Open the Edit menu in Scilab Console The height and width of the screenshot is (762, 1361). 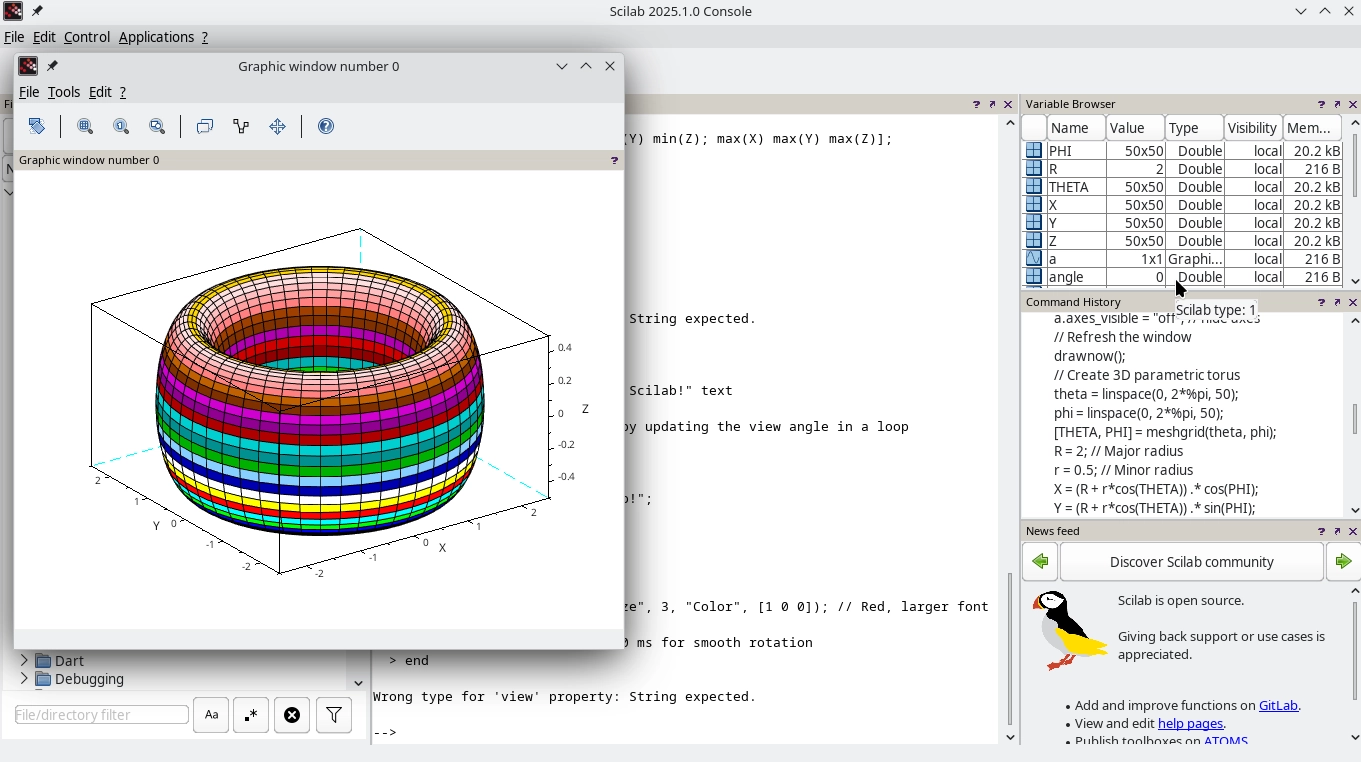pyautogui.click(x=44, y=37)
